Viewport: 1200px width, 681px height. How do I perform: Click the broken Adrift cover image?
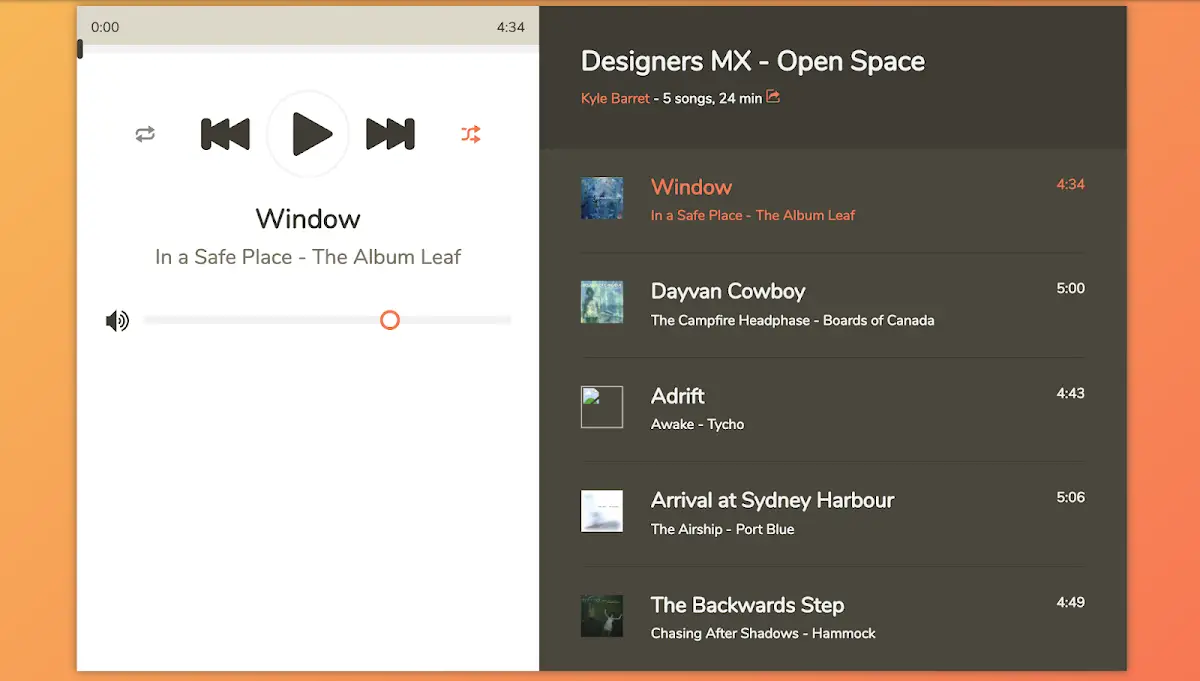(602, 407)
